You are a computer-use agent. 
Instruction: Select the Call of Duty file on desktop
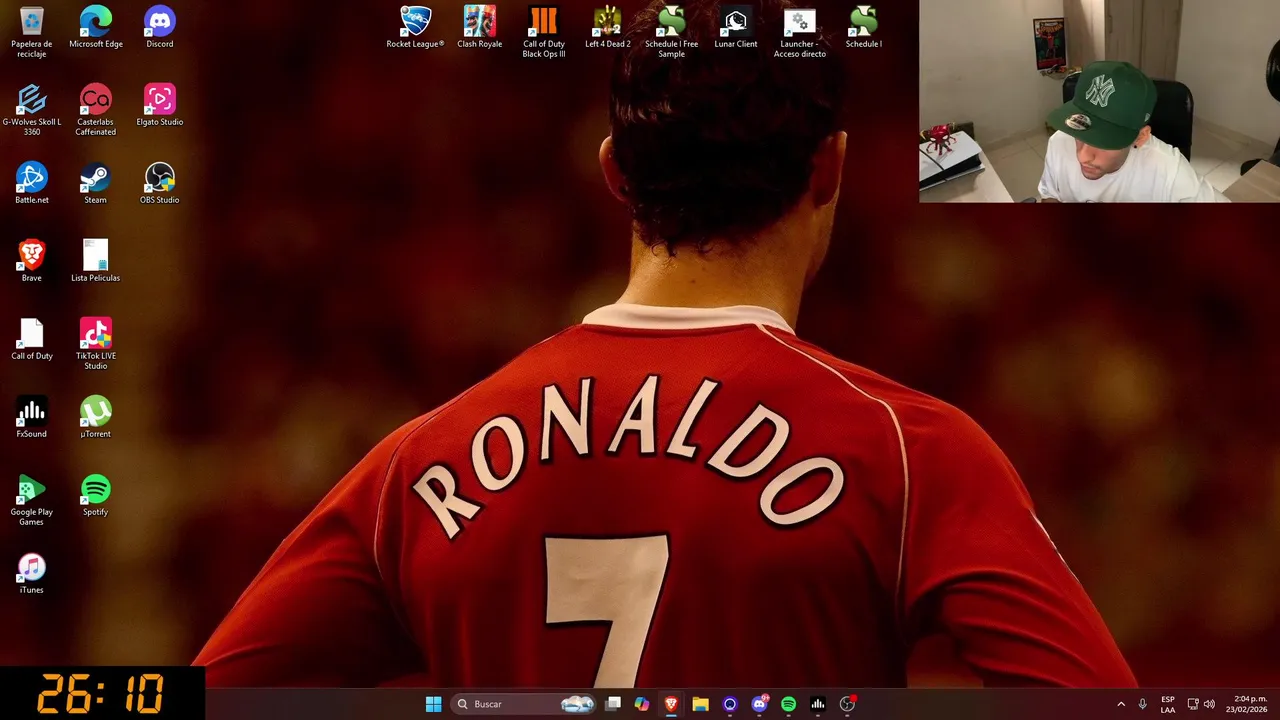click(31, 339)
